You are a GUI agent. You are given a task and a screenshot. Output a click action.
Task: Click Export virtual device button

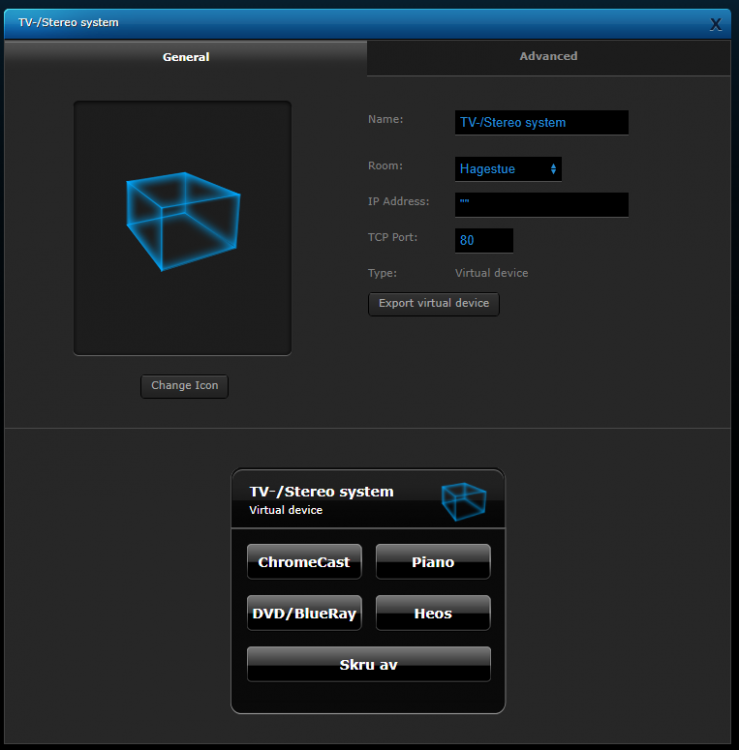(x=434, y=303)
